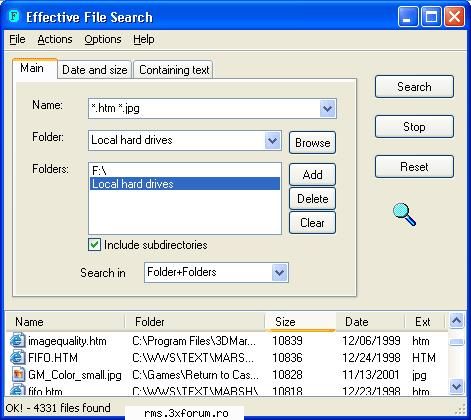Select the F:\ entry in Folders list

point(185,170)
